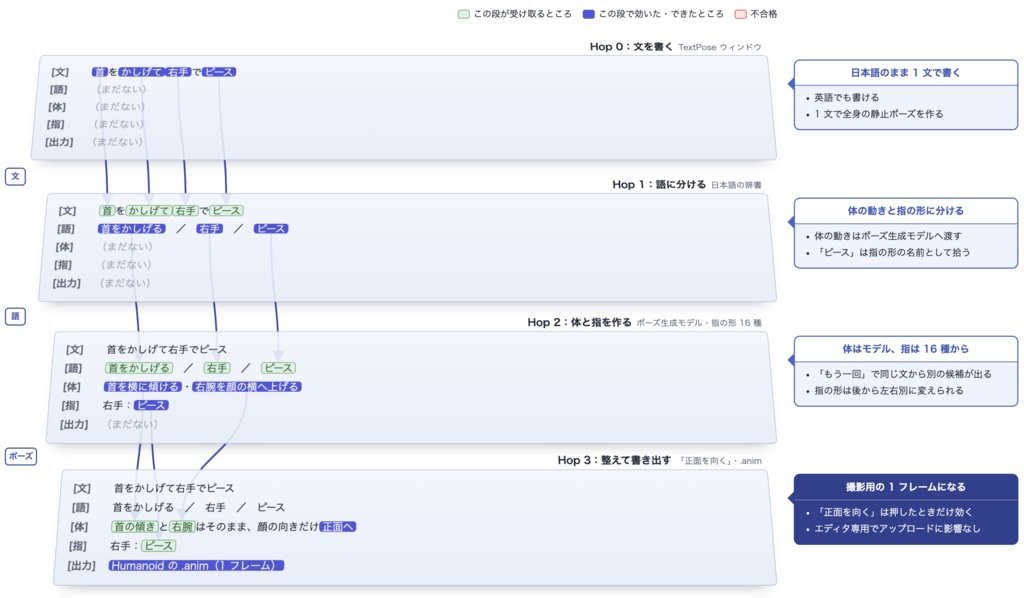The image size is (1024, 598).
Task: Click the 右腕を顔の横へ上げる chip in Hop 2
Action: pyautogui.click(x=247, y=386)
